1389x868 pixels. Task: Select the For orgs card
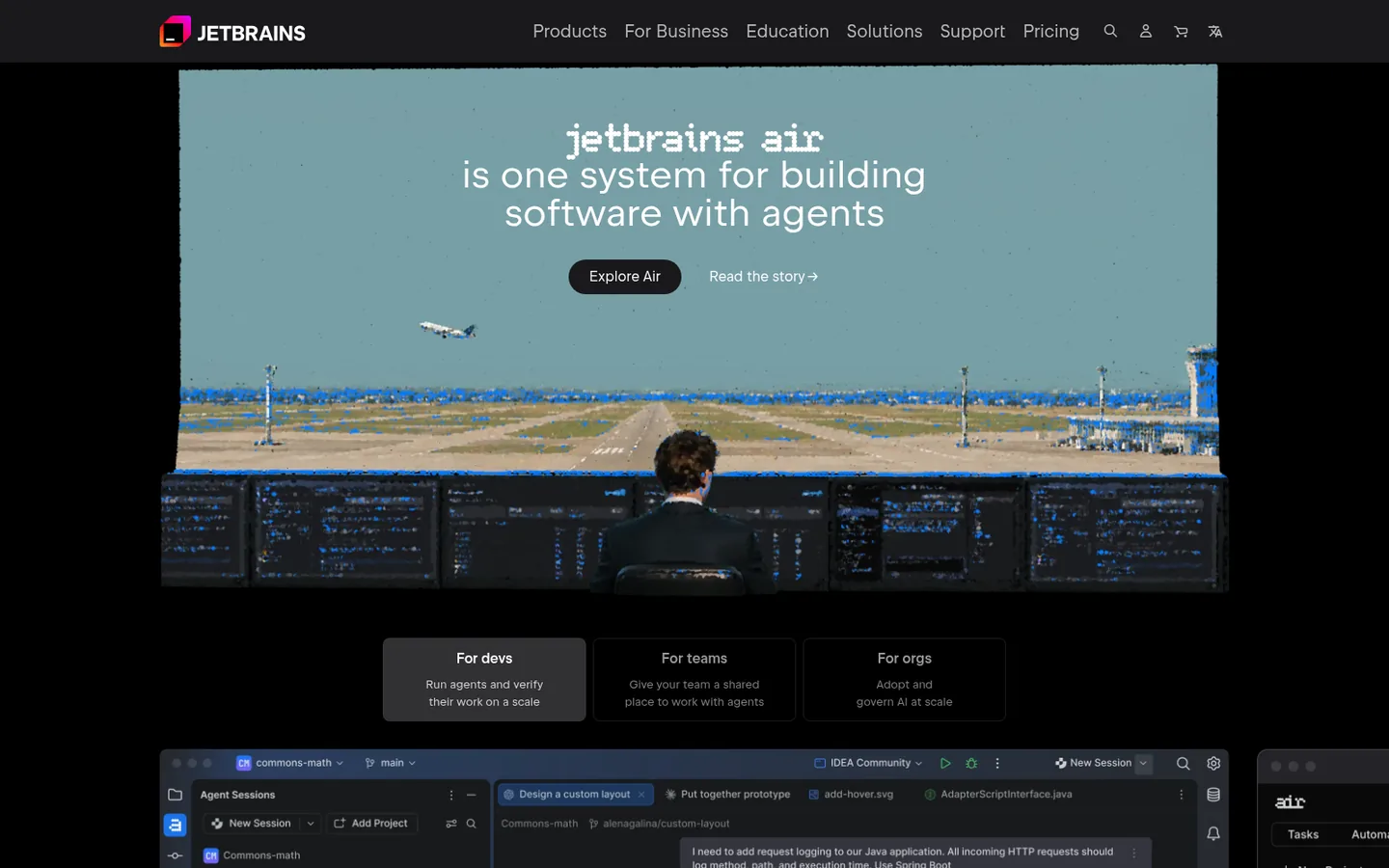904,679
